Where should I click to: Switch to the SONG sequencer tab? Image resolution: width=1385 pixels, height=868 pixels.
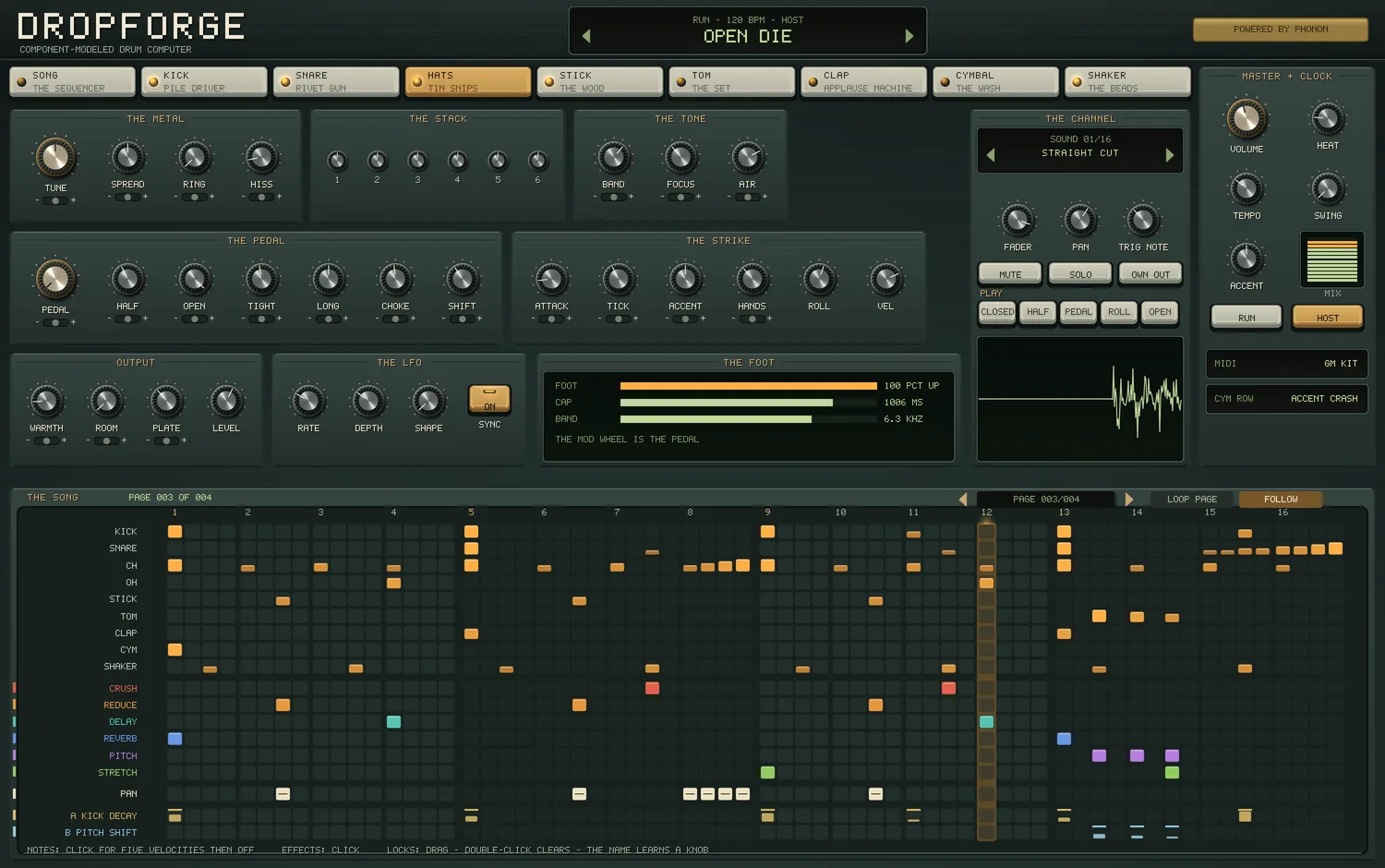point(72,81)
